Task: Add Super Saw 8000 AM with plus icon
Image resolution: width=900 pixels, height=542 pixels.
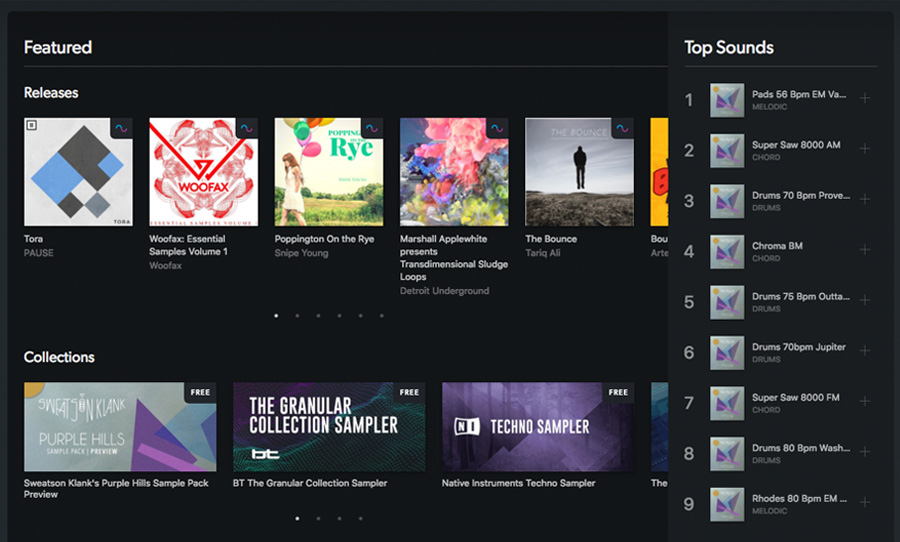Action: (x=864, y=149)
